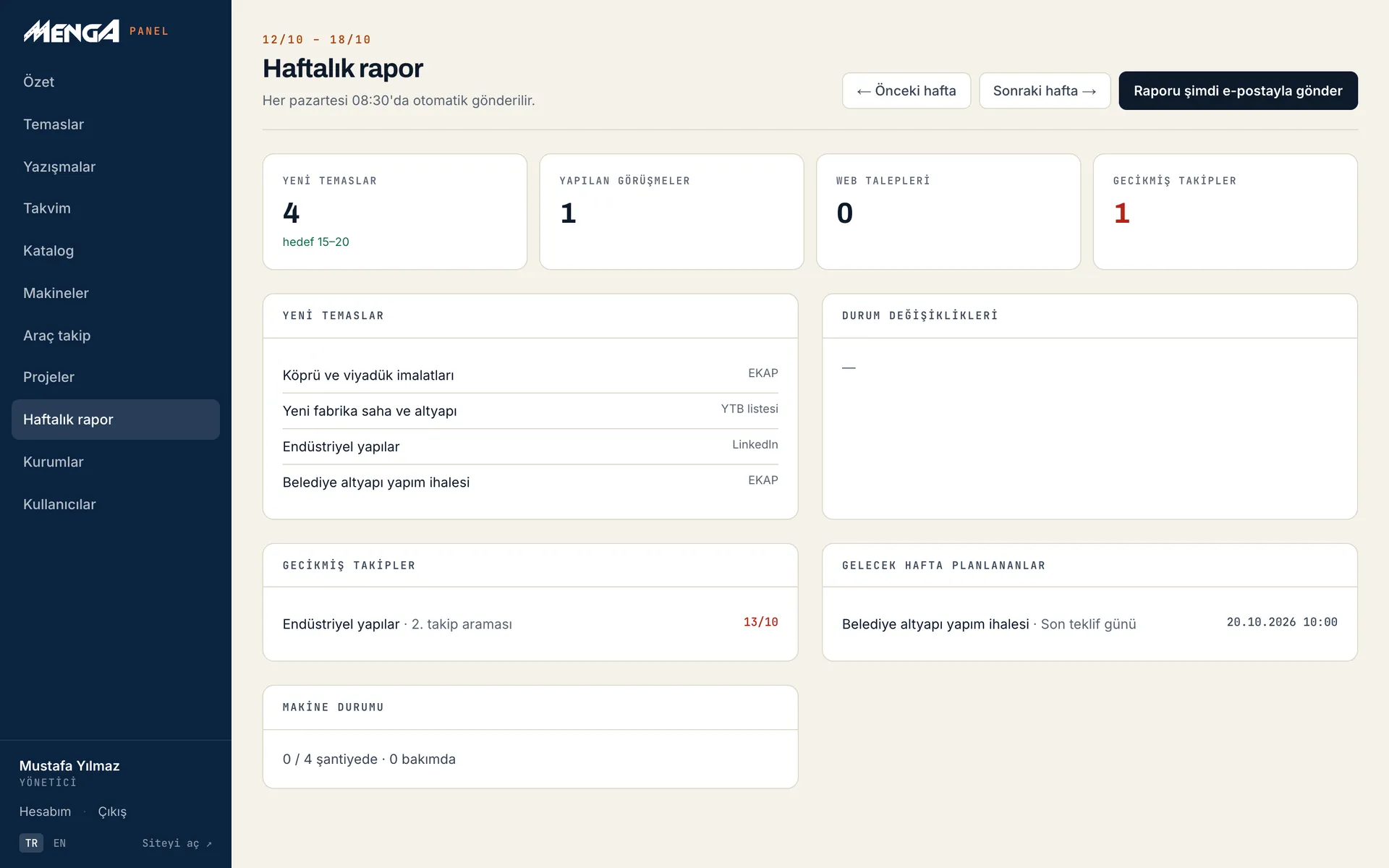Click Raporu şimdi e-postayla gönder
The image size is (1389, 868).
(1238, 90)
